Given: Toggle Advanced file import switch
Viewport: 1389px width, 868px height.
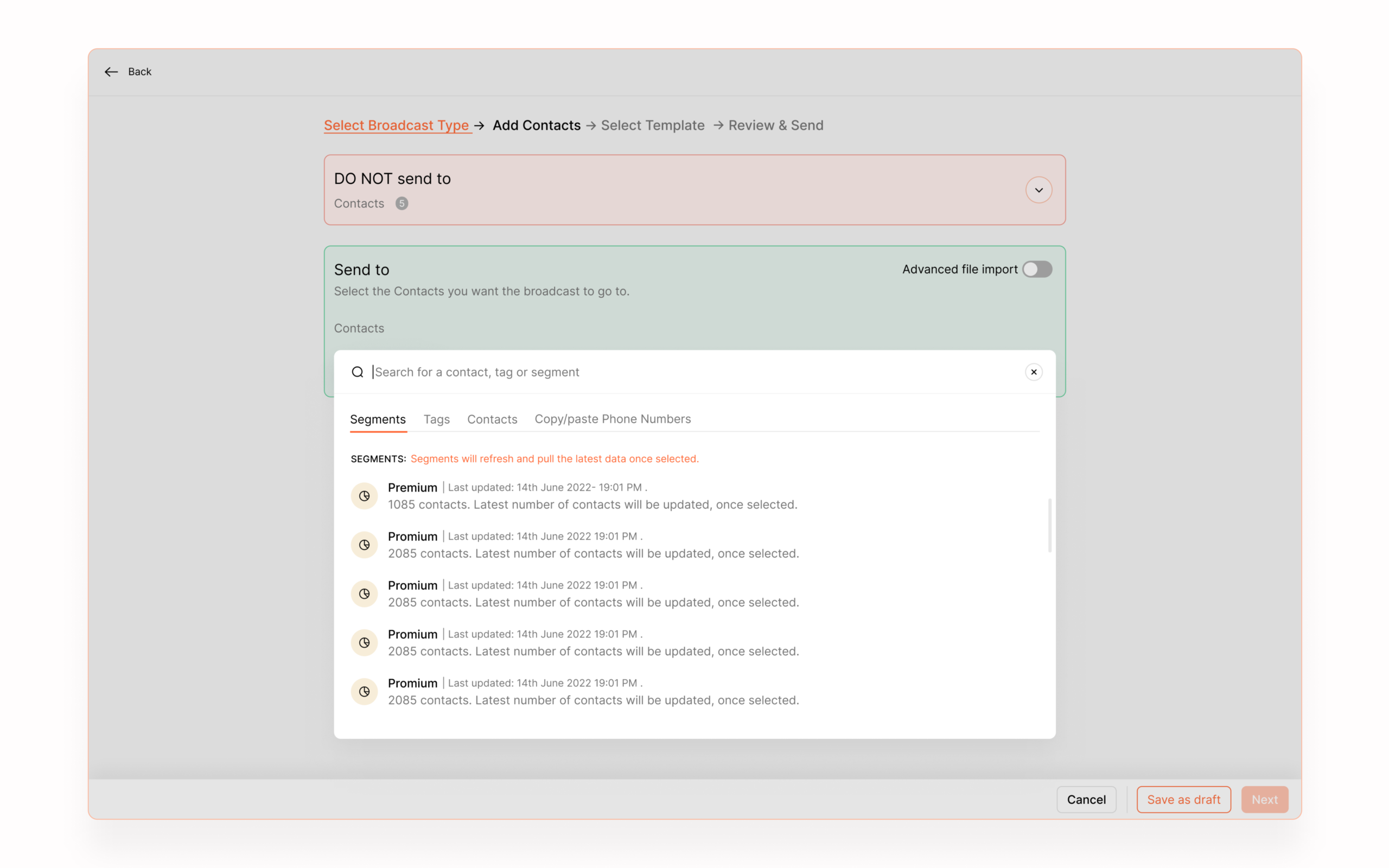Looking at the screenshot, I should click(1036, 269).
